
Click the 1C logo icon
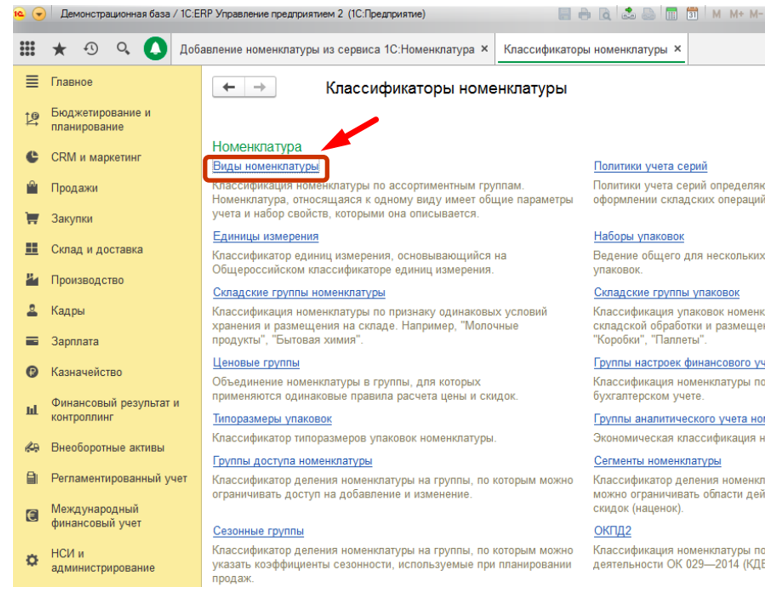pos(20,14)
